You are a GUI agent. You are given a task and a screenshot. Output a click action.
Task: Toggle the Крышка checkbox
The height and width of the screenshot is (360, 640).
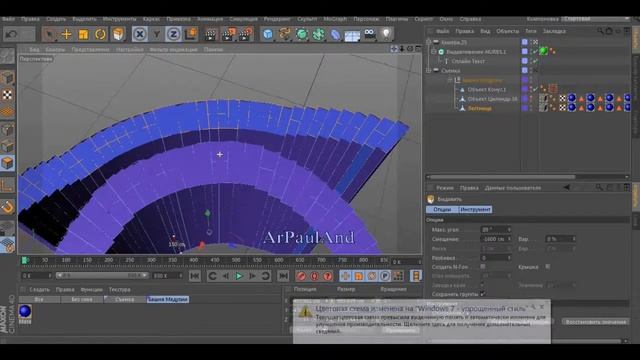[548, 267]
